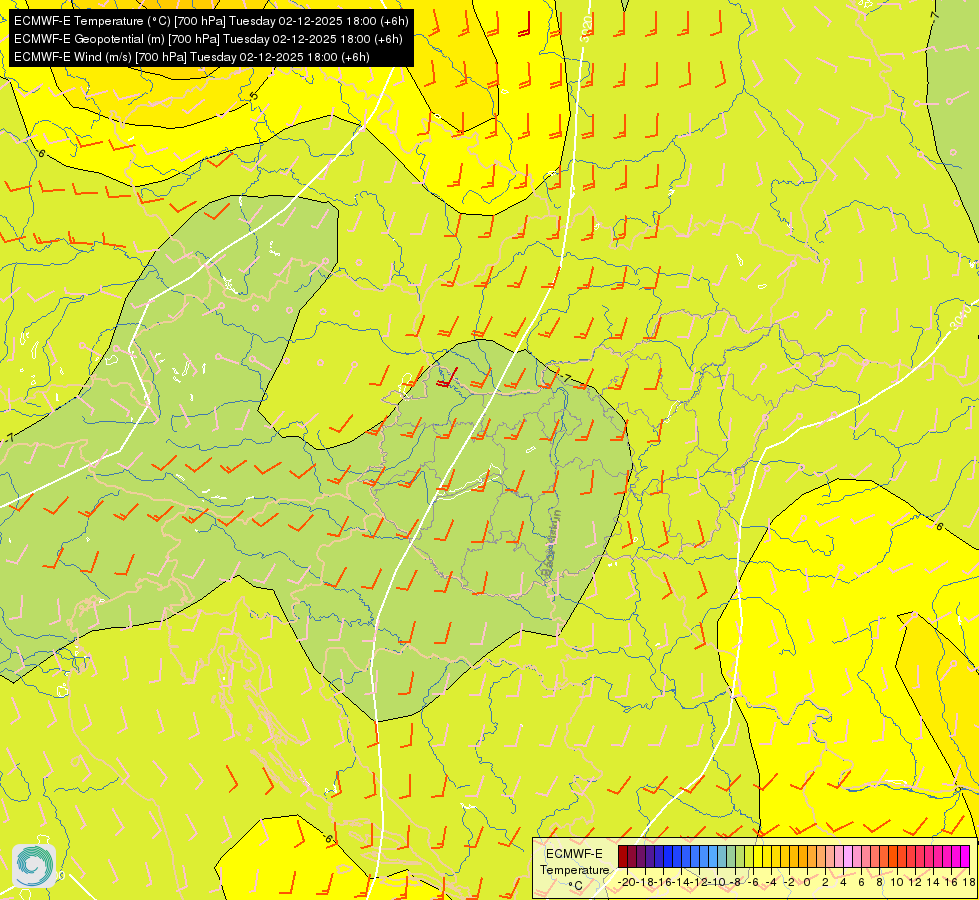Click the 0 value on the legend scale
This screenshot has width=979, height=900.
[x=807, y=882]
